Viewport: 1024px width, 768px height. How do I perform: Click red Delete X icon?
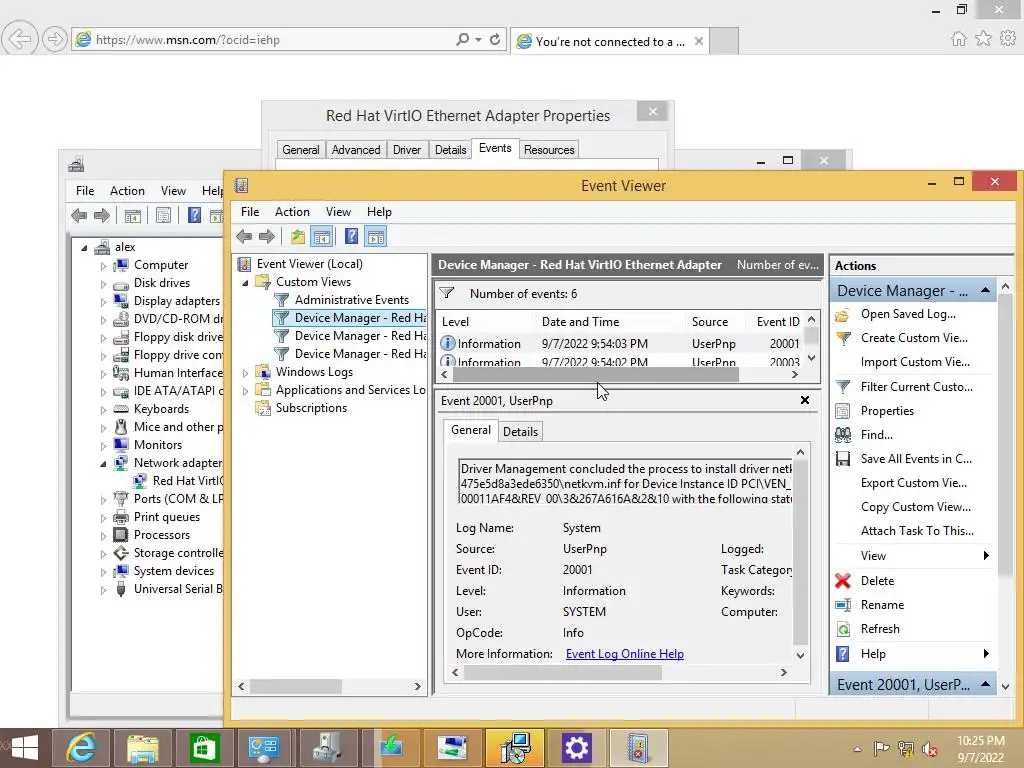click(843, 581)
